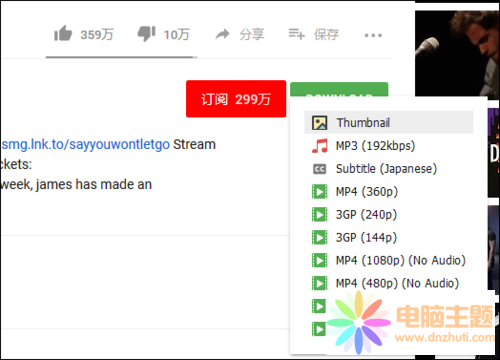
Task: Click the 保存 save label
Action: point(326,34)
